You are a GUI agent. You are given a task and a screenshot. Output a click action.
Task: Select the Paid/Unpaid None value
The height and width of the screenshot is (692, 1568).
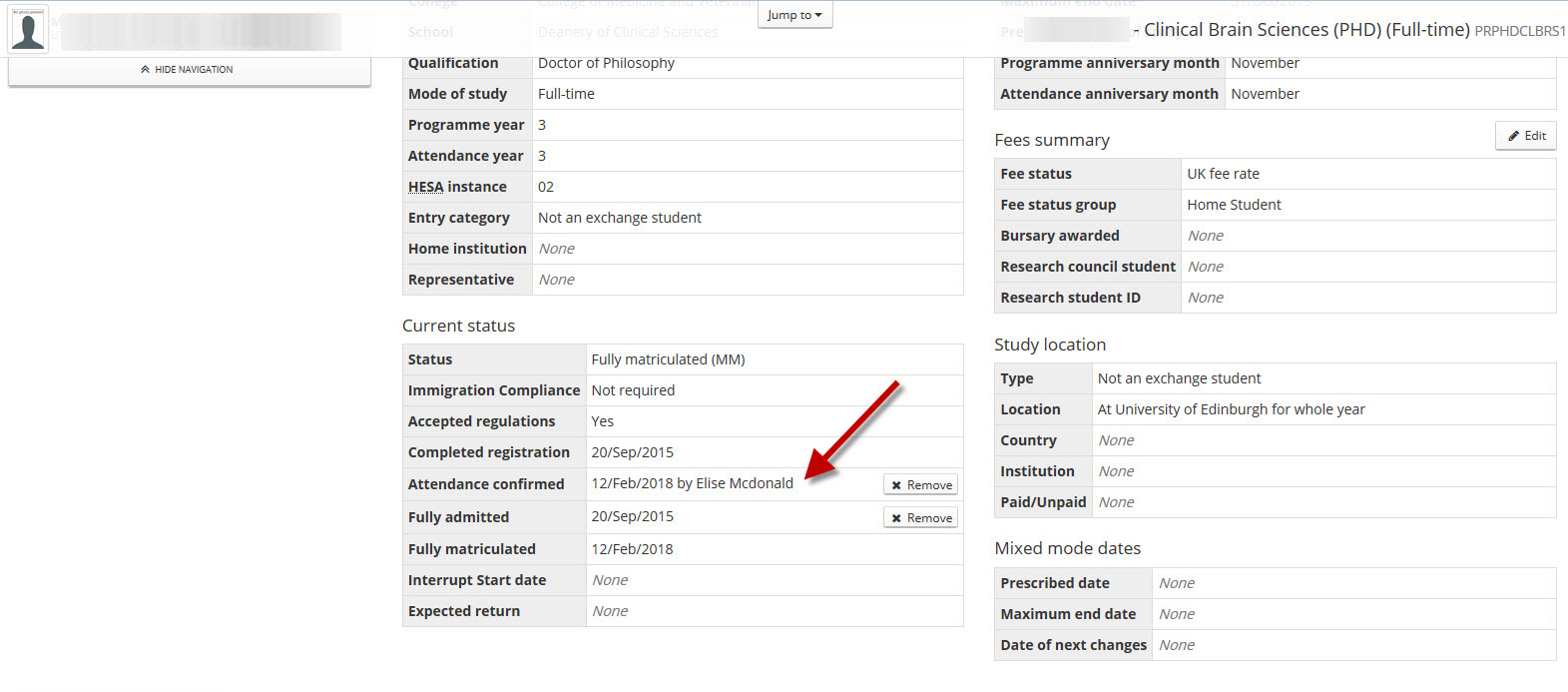coord(1116,502)
